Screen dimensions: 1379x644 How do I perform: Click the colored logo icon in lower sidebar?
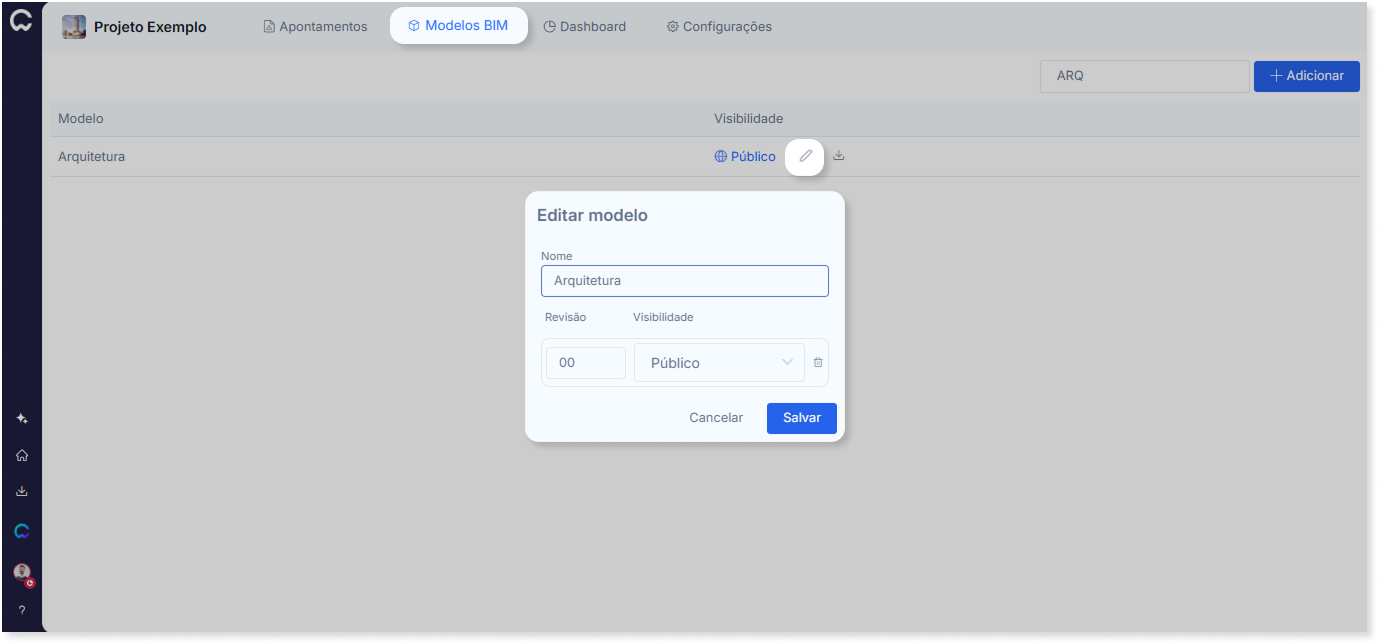tap(22, 531)
